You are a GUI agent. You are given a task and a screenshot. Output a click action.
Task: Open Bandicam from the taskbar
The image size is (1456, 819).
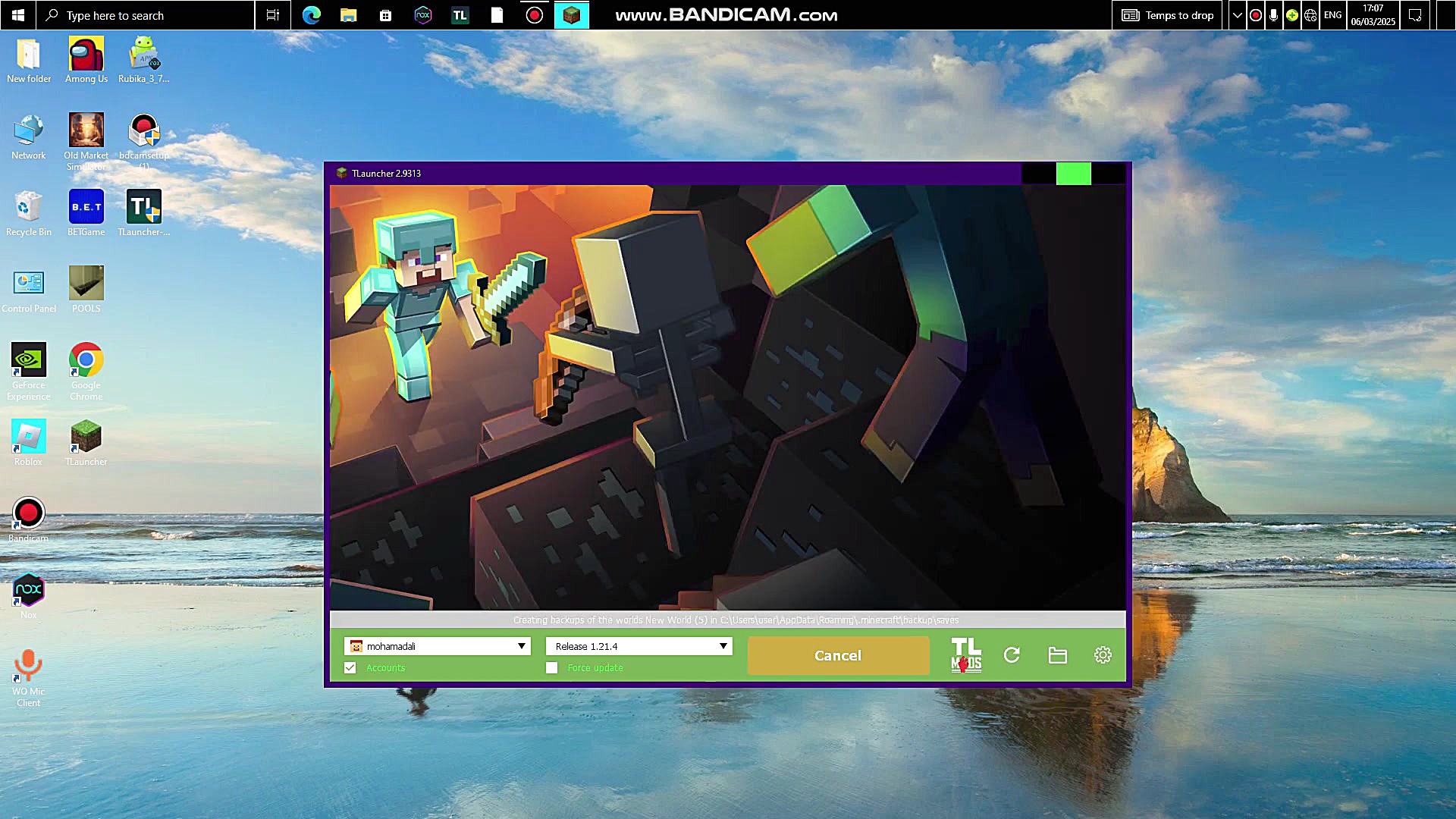coord(535,15)
